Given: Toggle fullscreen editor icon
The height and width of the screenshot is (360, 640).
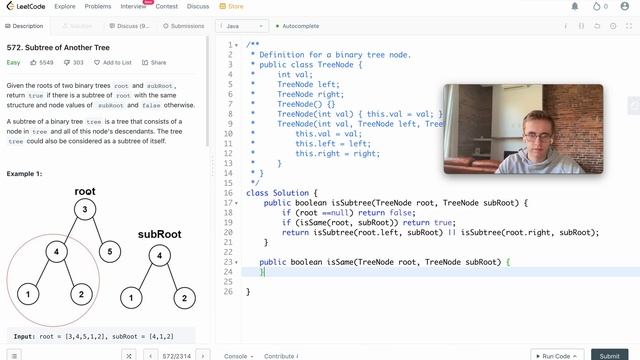Looking at the screenshot, I should coord(629,26).
